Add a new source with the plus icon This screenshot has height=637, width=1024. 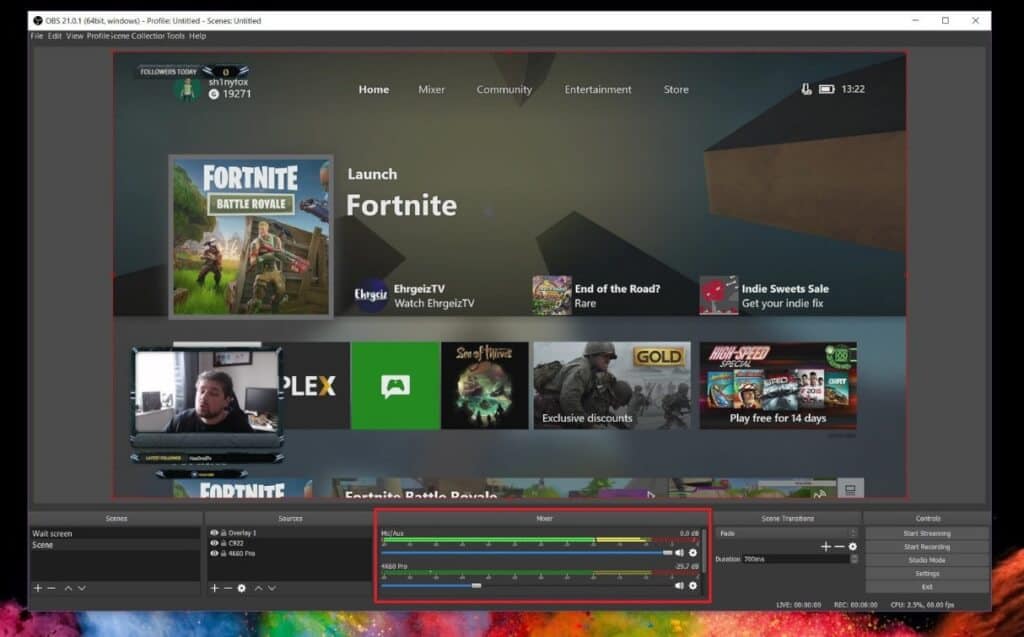(x=214, y=588)
